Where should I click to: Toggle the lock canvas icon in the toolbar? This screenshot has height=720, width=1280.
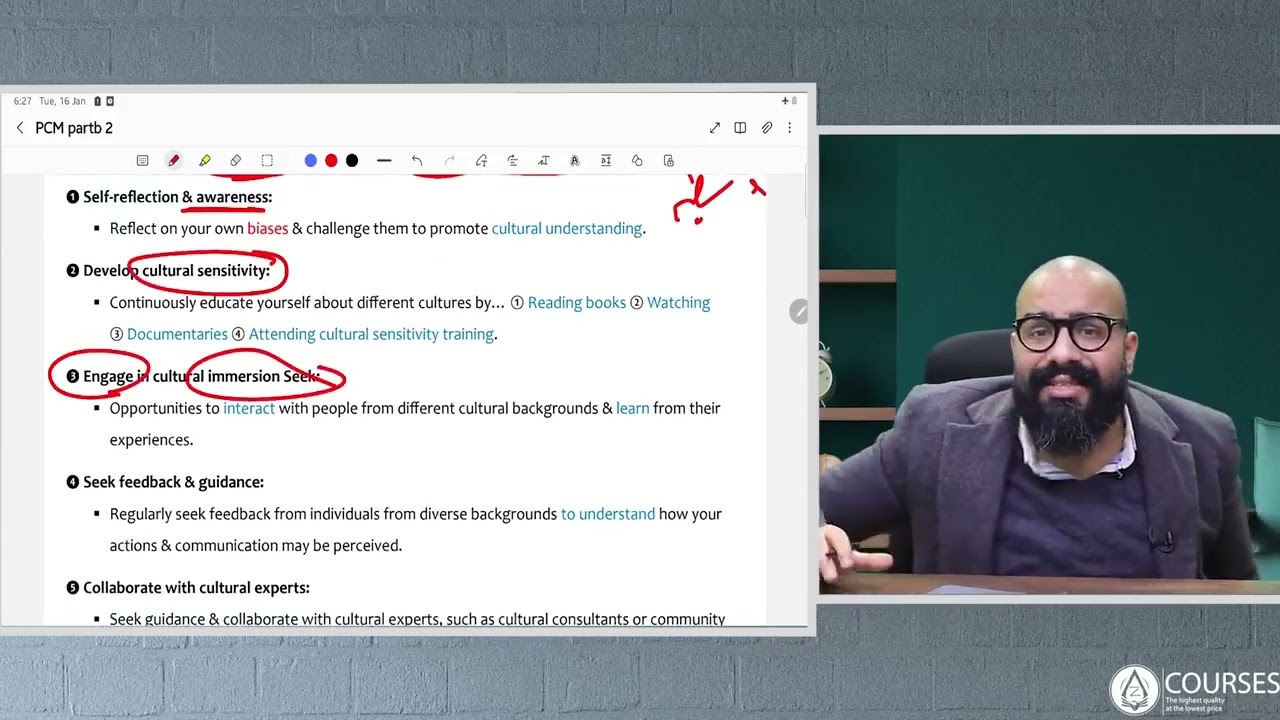tap(668, 160)
